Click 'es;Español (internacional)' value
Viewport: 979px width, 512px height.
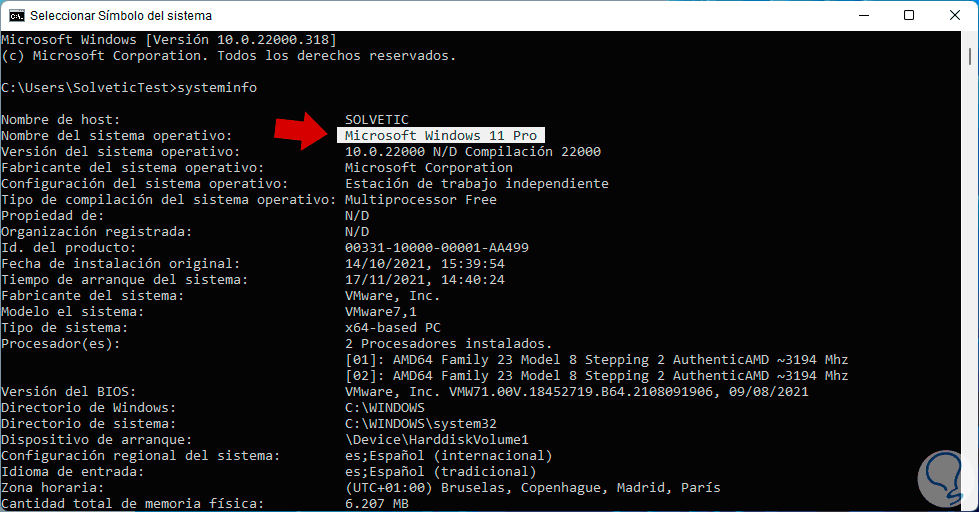click(448, 456)
